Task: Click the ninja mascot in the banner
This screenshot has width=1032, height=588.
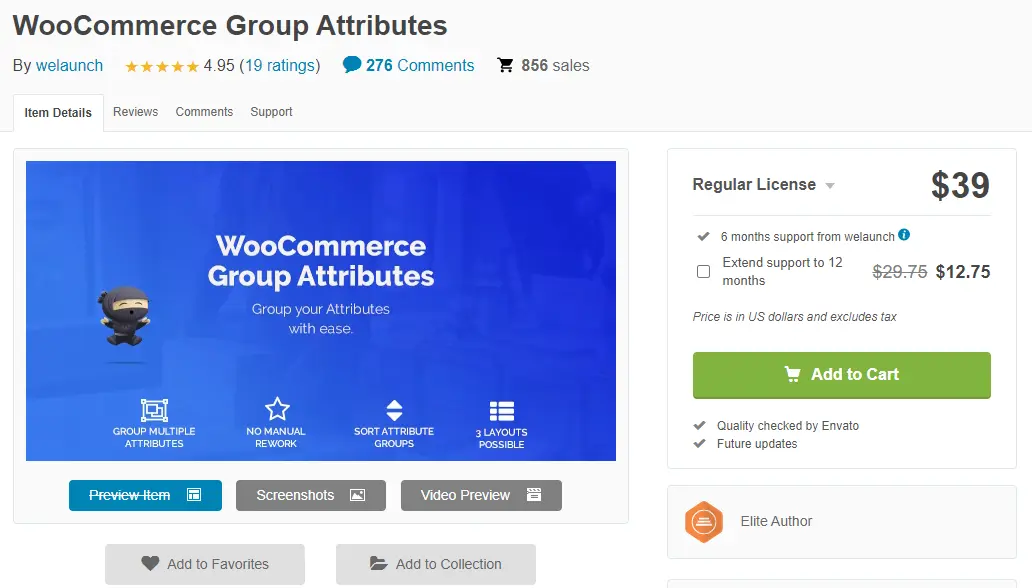Action: click(x=124, y=316)
